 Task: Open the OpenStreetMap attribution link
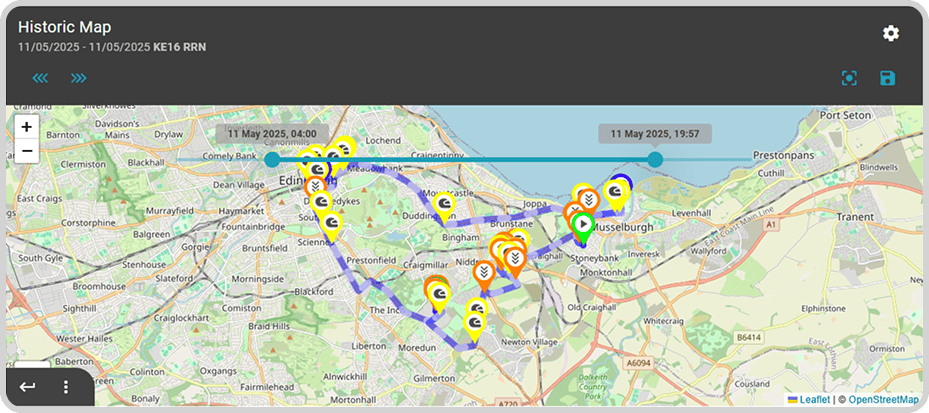pyautogui.click(x=883, y=400)
